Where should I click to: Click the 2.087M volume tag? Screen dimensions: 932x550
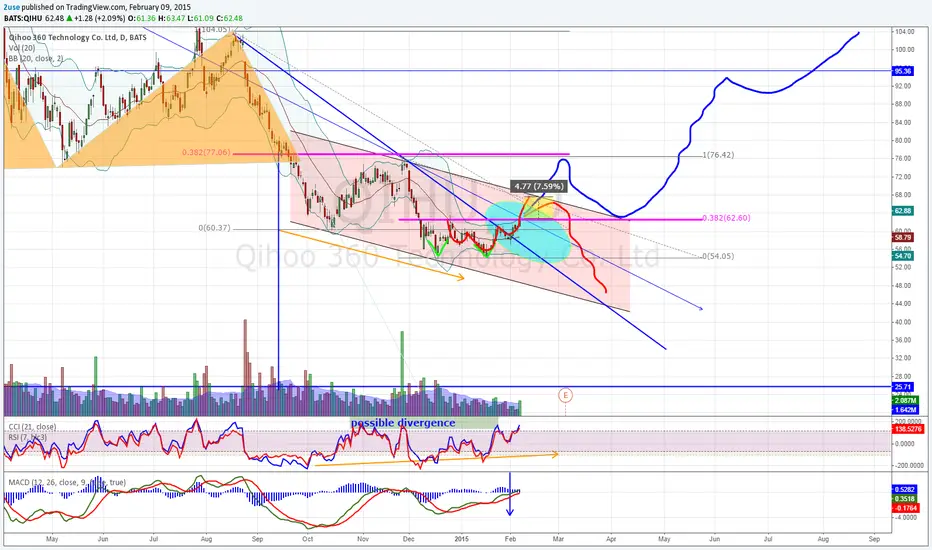coord(905,401)
